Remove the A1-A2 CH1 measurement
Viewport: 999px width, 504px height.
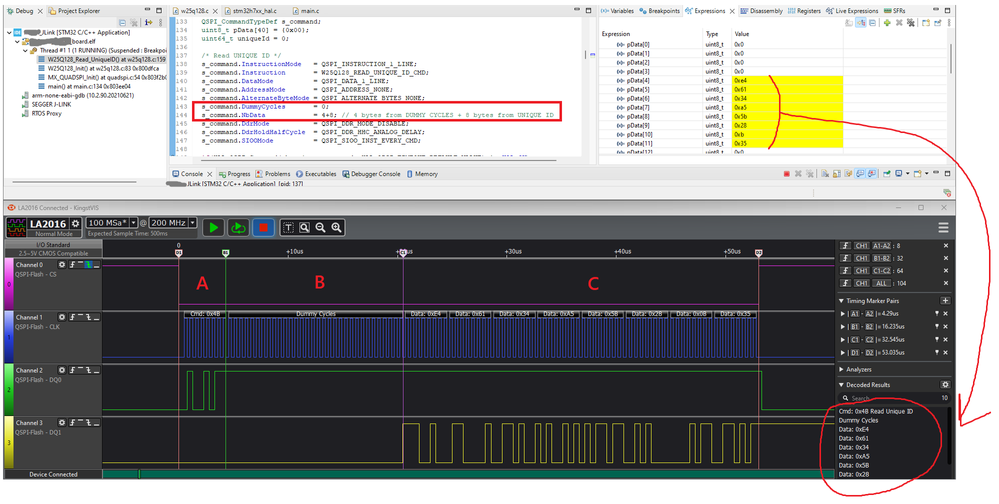coord(944,244)
